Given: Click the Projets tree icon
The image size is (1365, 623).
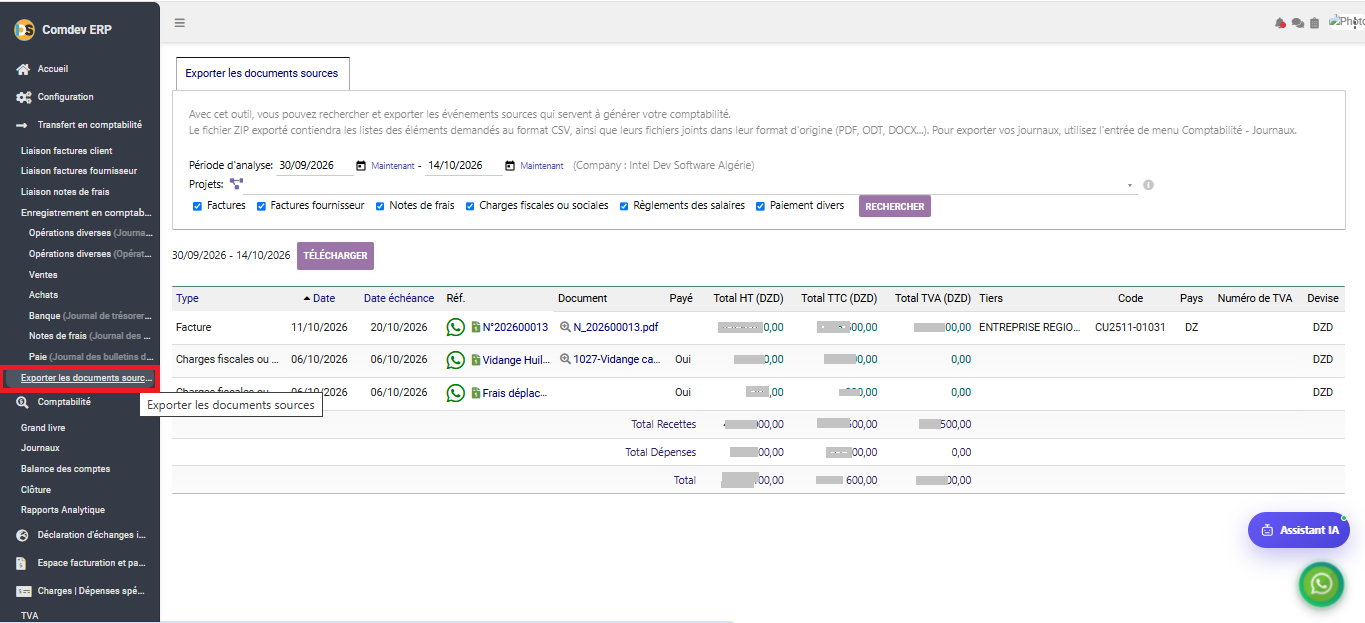Looking at the screenshot, I should (x=236, y=184).
